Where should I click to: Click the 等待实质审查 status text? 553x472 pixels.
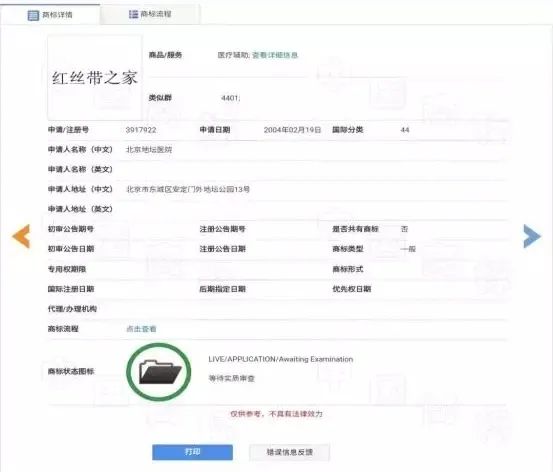pos(231,379)
